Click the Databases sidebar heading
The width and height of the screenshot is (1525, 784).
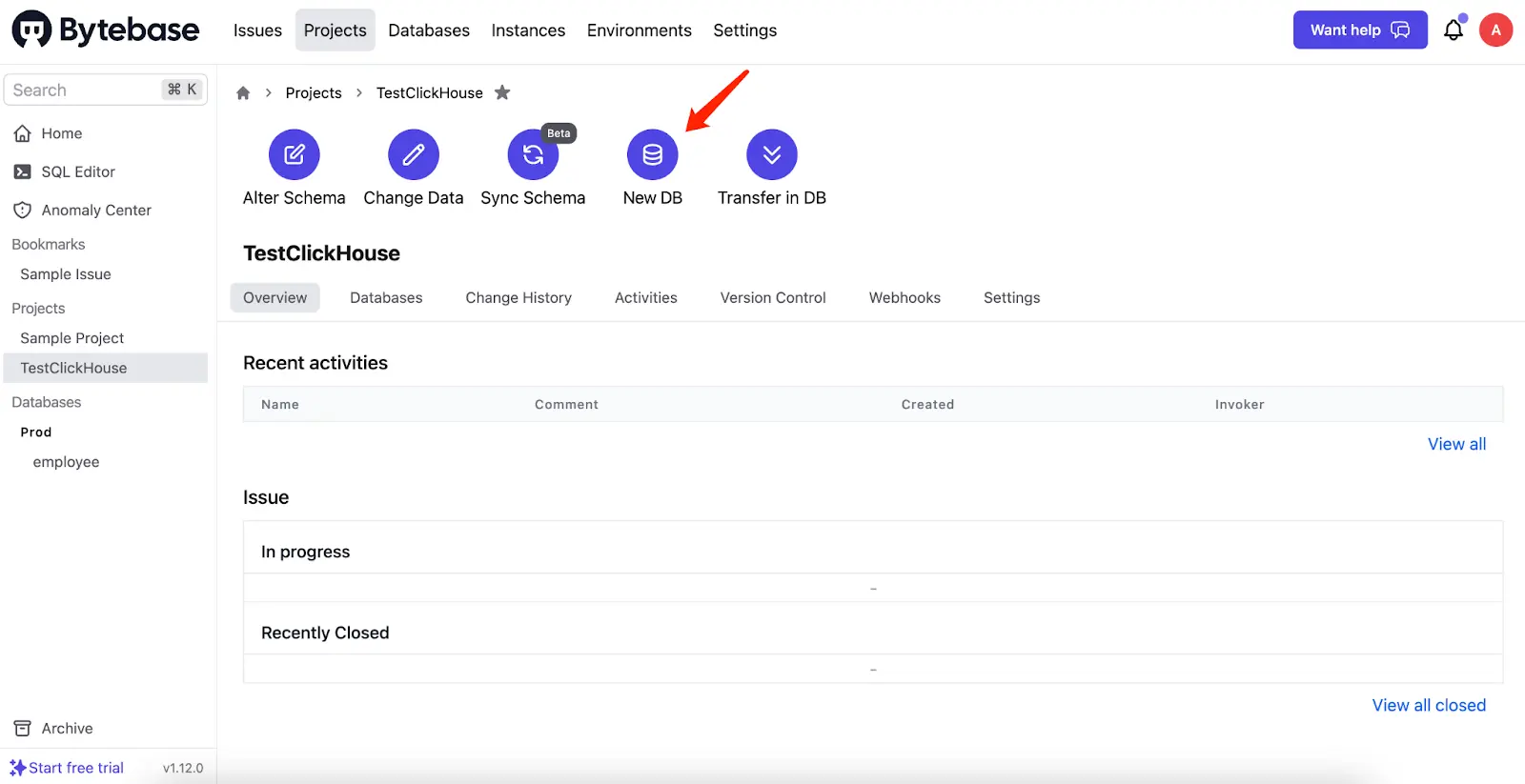(47, 402)
